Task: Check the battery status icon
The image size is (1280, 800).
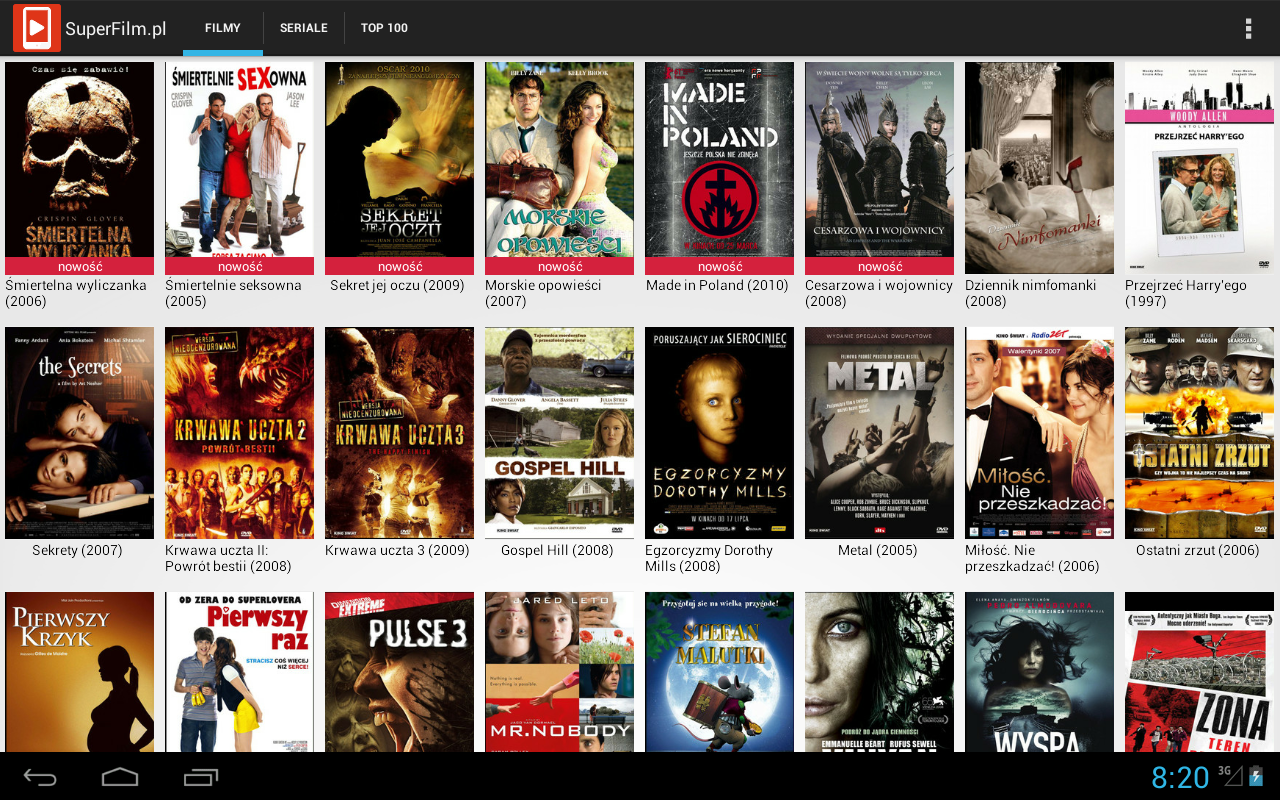Action: click(1257, 776)
